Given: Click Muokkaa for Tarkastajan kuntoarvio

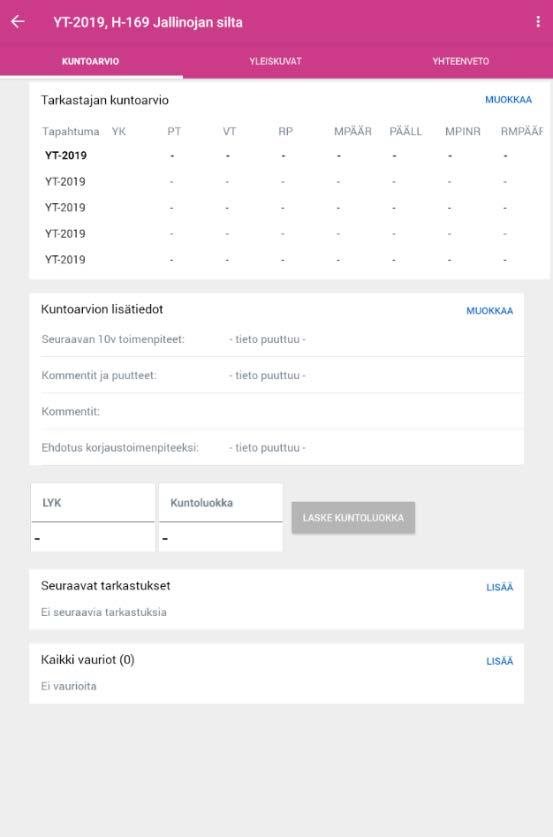Looking at the screenshot, I should coord(508,100).
